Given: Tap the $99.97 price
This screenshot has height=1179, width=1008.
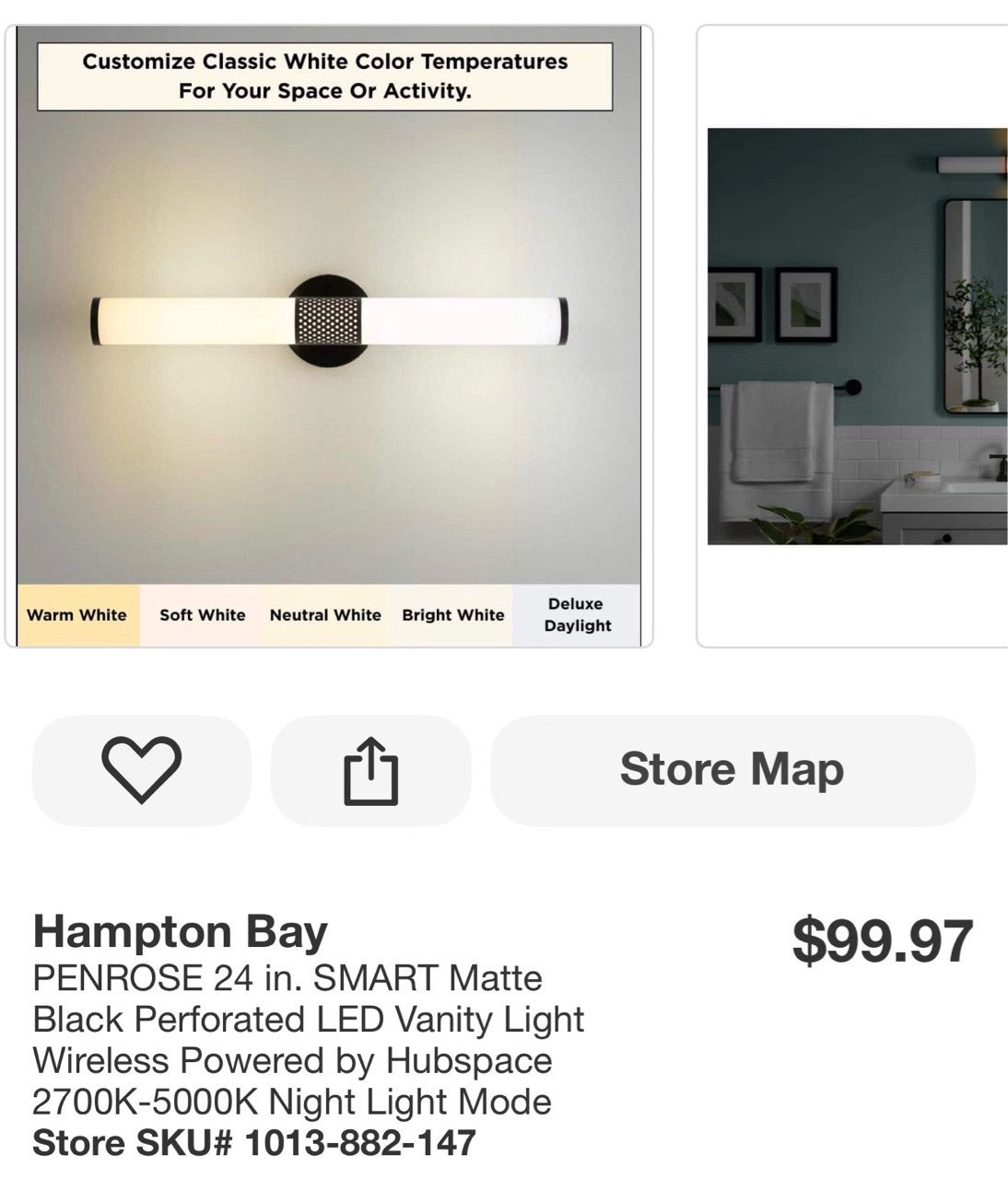Looking at the screenshot, I should [x=883, y=940].
